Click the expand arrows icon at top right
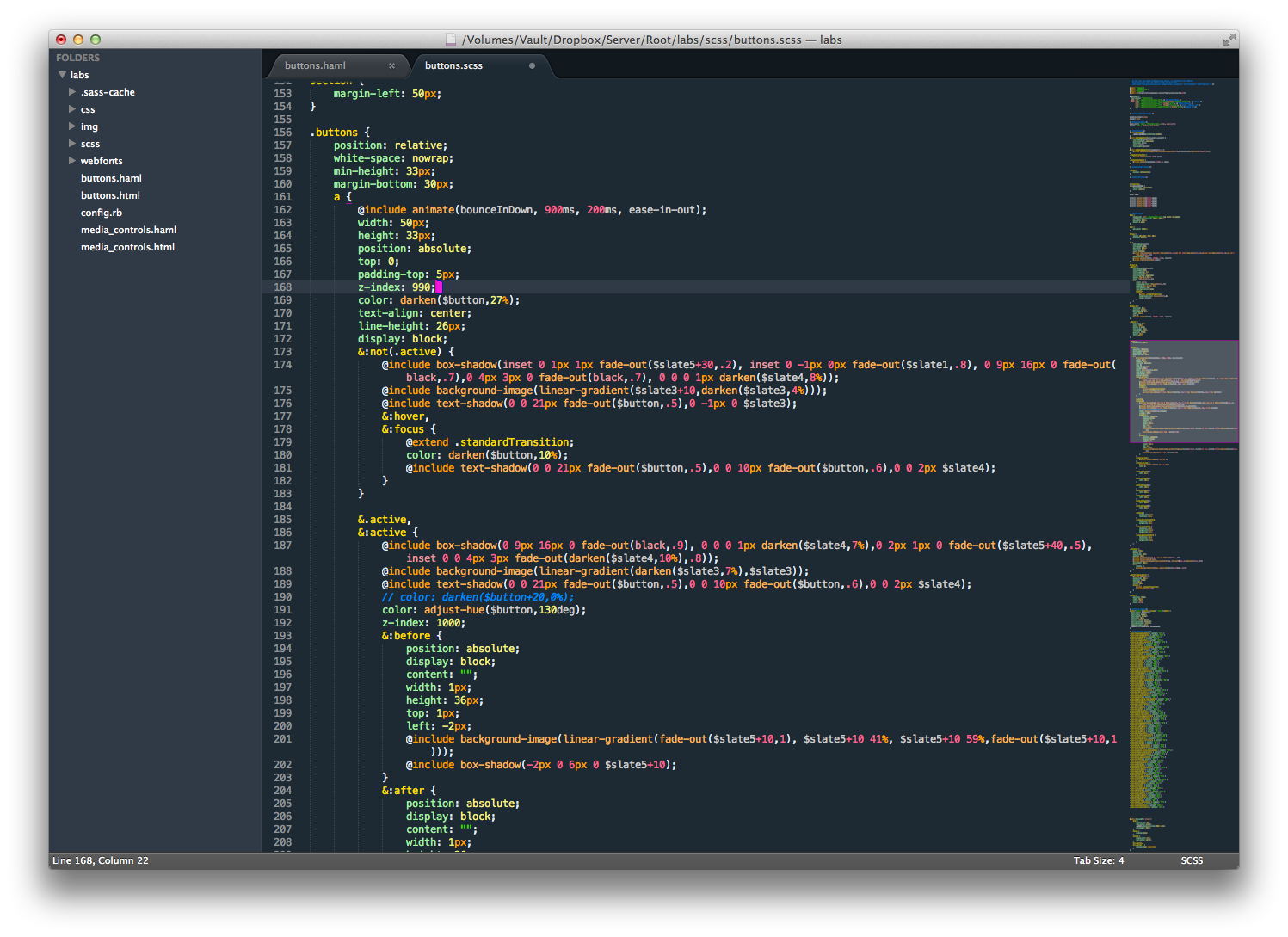This screenshot has height=937, width=1288. (1229, 40)
